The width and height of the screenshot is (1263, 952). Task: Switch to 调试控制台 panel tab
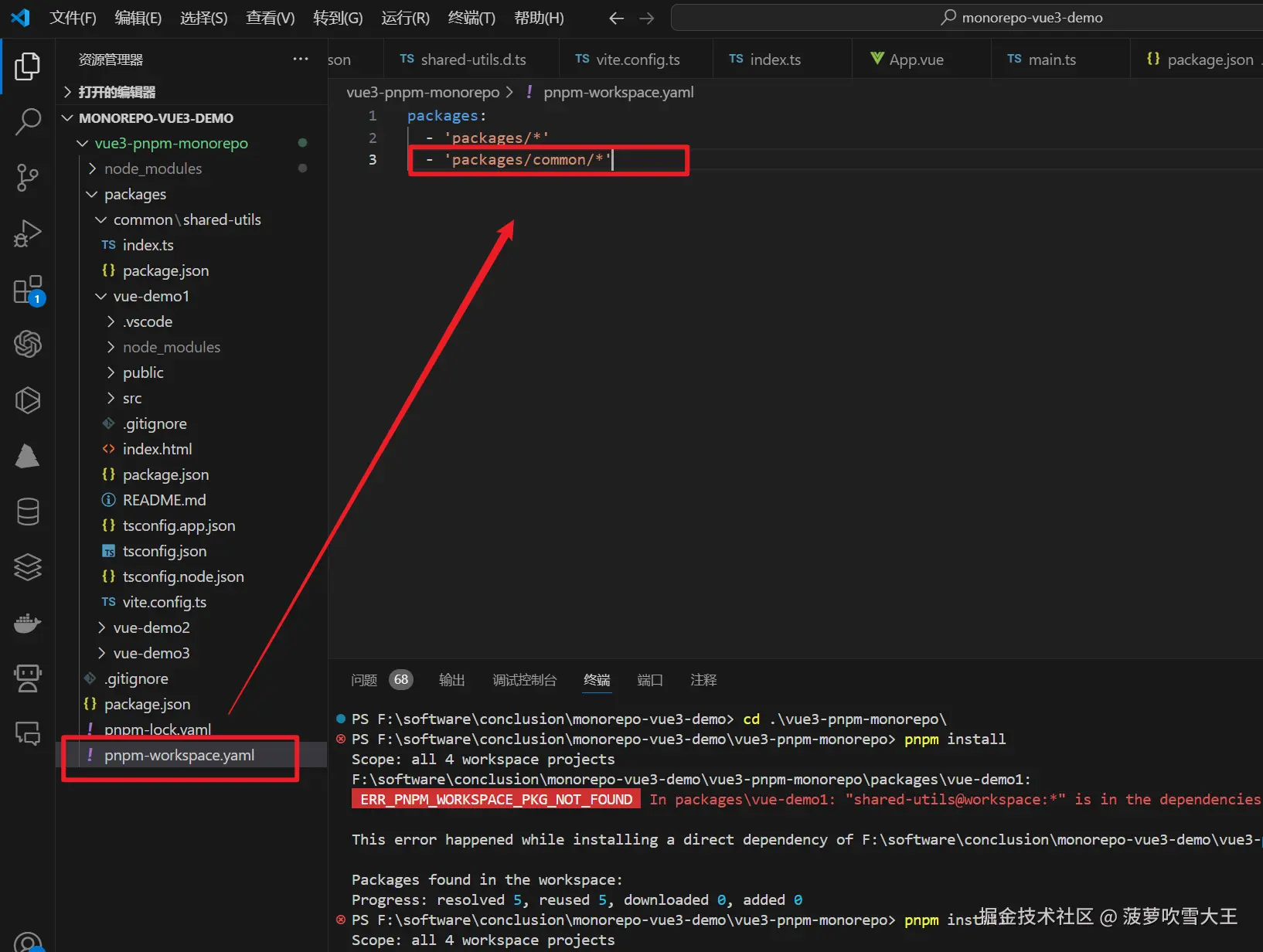tap(525, 680)
